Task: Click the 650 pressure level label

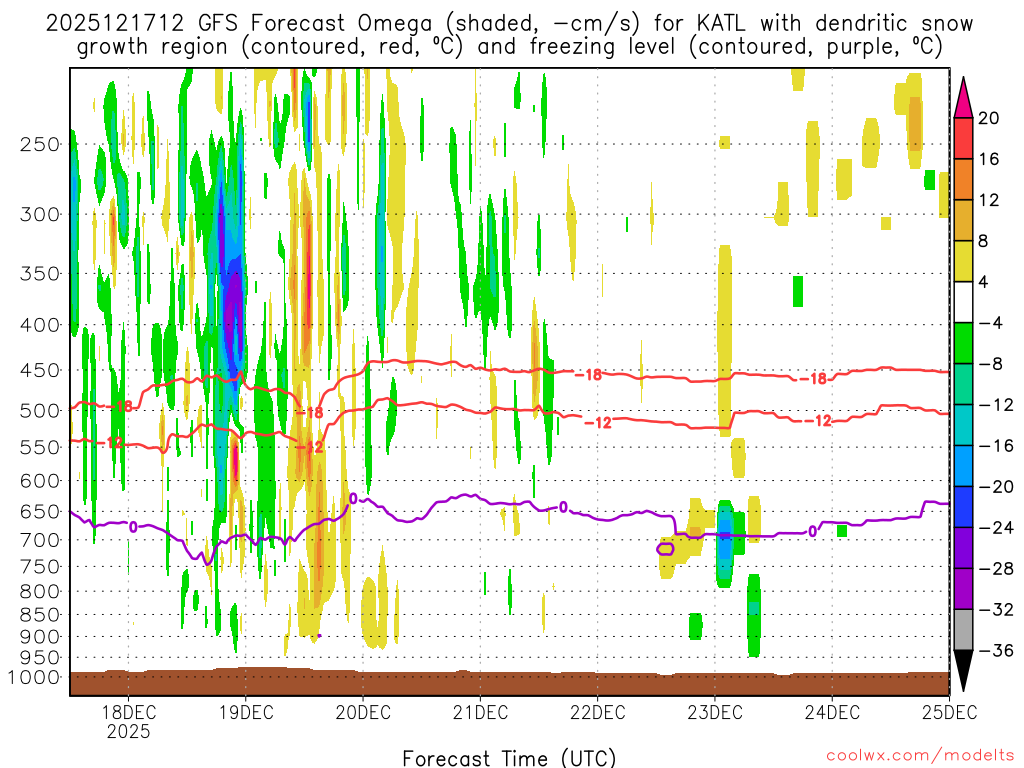Action: pos(40,511)
